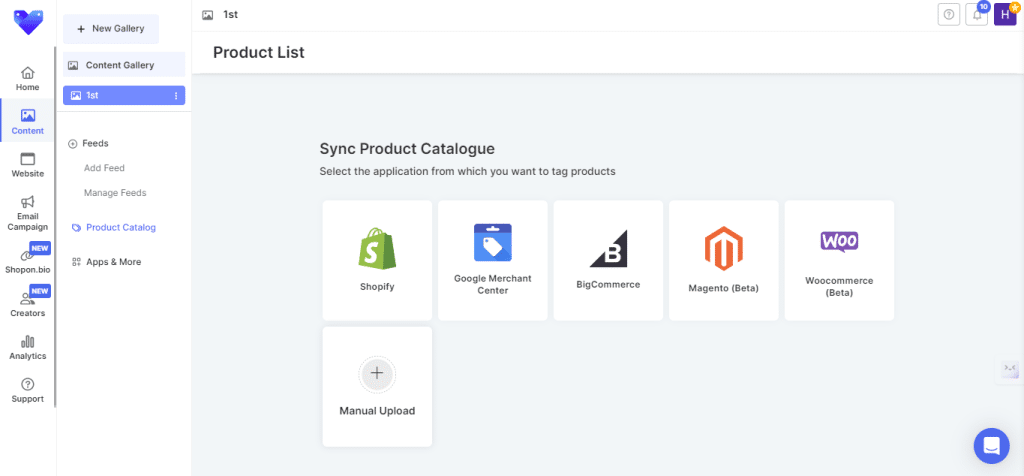The image size is (1024, 476).
Task: Click the Shopify logo card
Action: (x=377, y=260)
